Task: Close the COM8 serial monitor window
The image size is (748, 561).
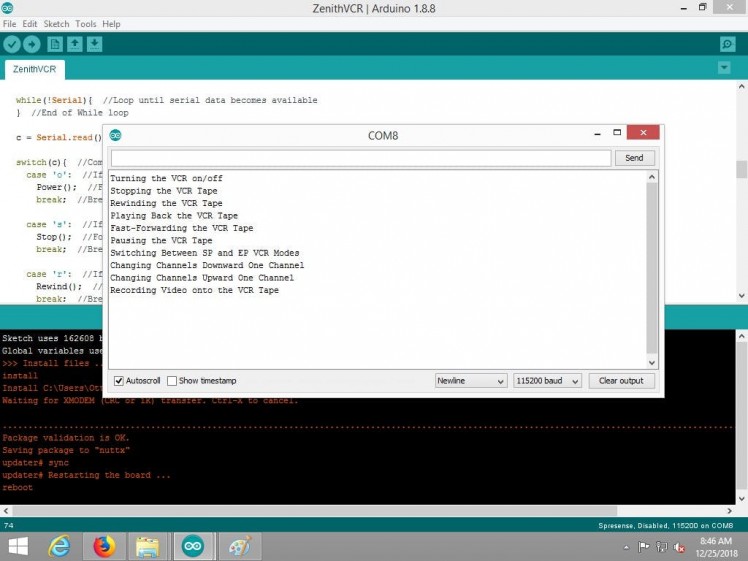Action: 643,132
